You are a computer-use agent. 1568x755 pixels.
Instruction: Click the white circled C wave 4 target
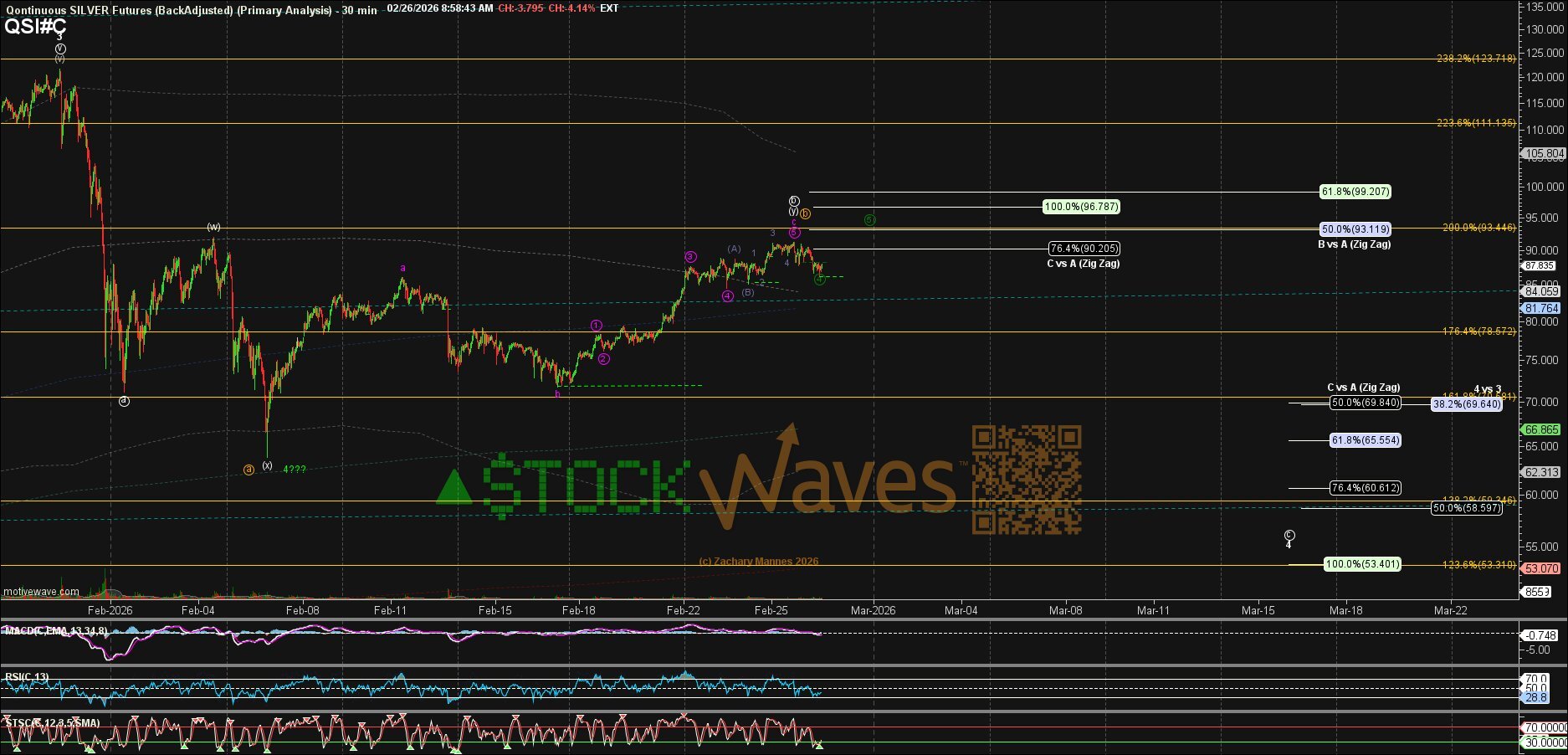point(1289,536)
